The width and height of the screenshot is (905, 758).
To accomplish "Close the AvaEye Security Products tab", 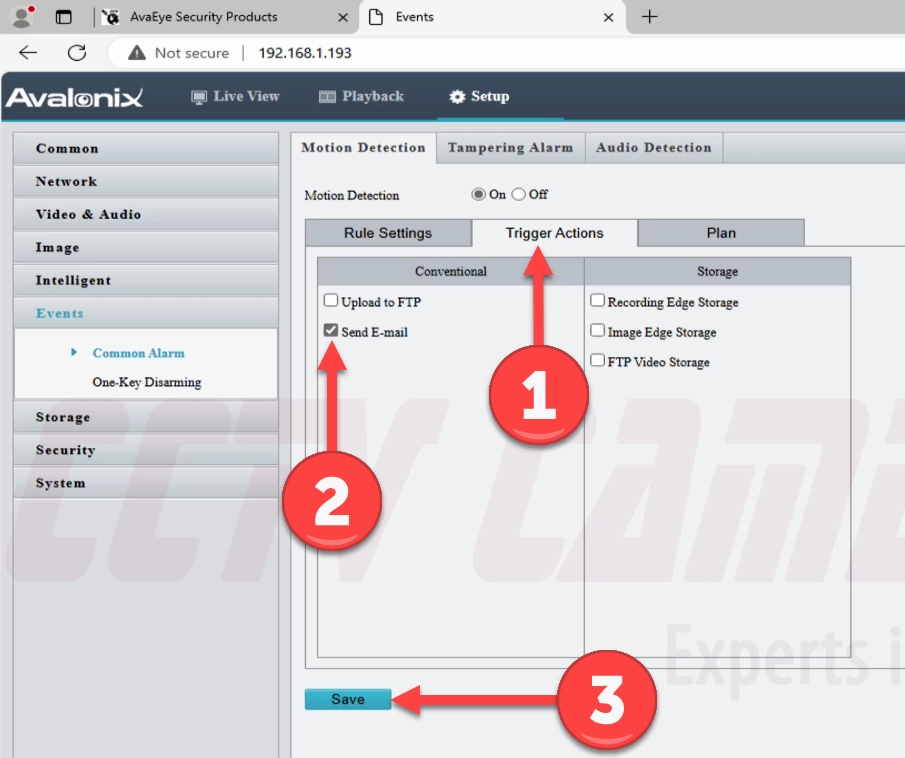I will pos(343,17).
